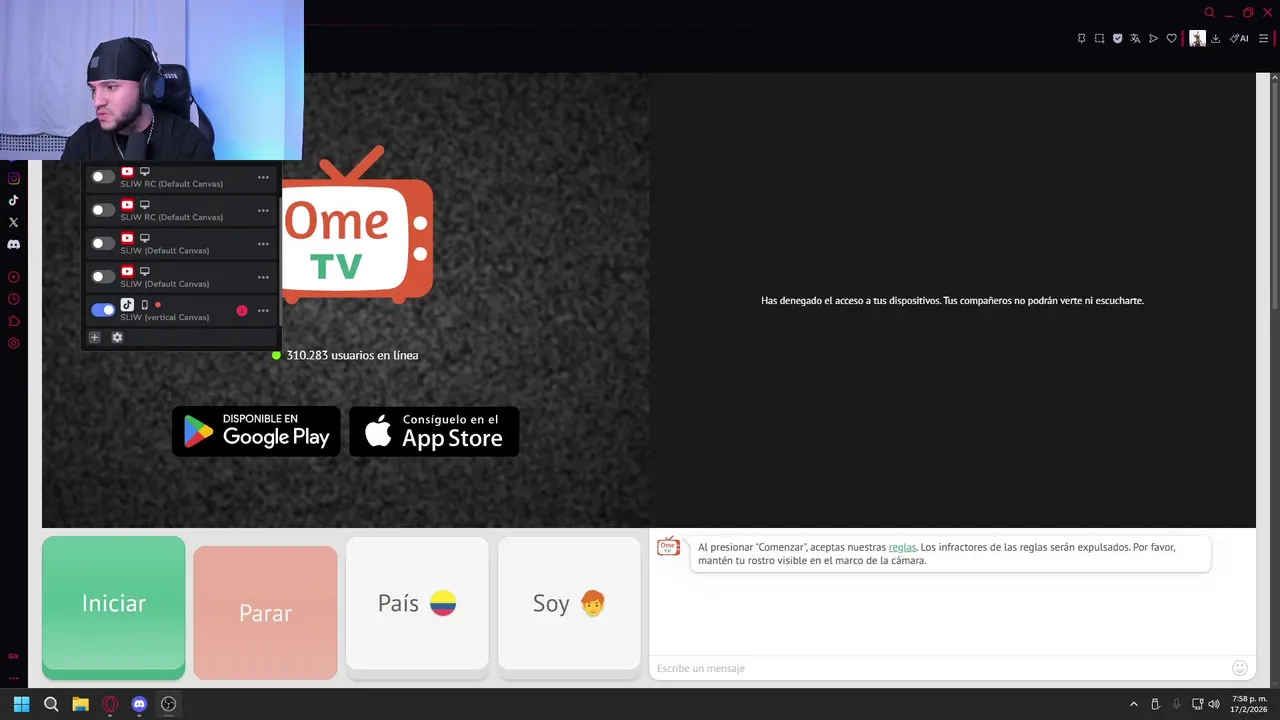Screen dimensions: 1280x720
Task: Open the reglas rules link
Action: pos(902,547)
